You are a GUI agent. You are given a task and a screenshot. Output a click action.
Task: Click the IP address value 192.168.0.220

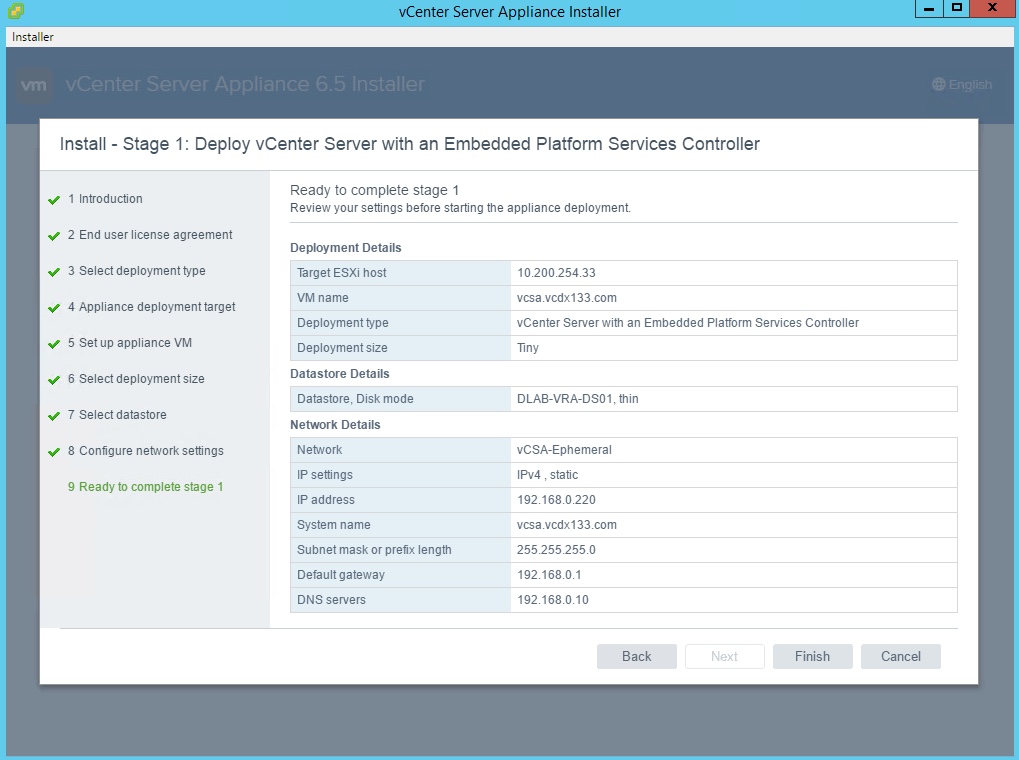[557, 500]
